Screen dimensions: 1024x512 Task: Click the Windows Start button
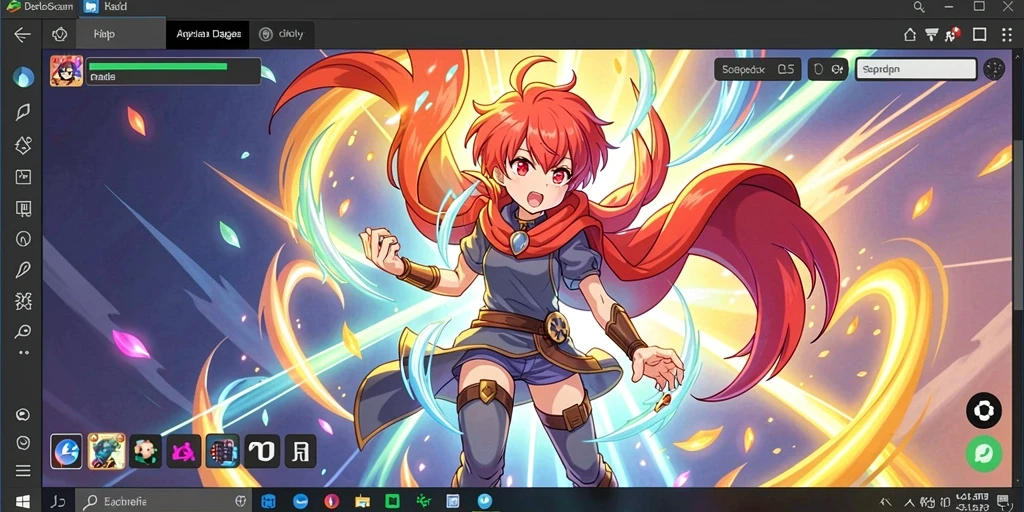coord(22,502)
